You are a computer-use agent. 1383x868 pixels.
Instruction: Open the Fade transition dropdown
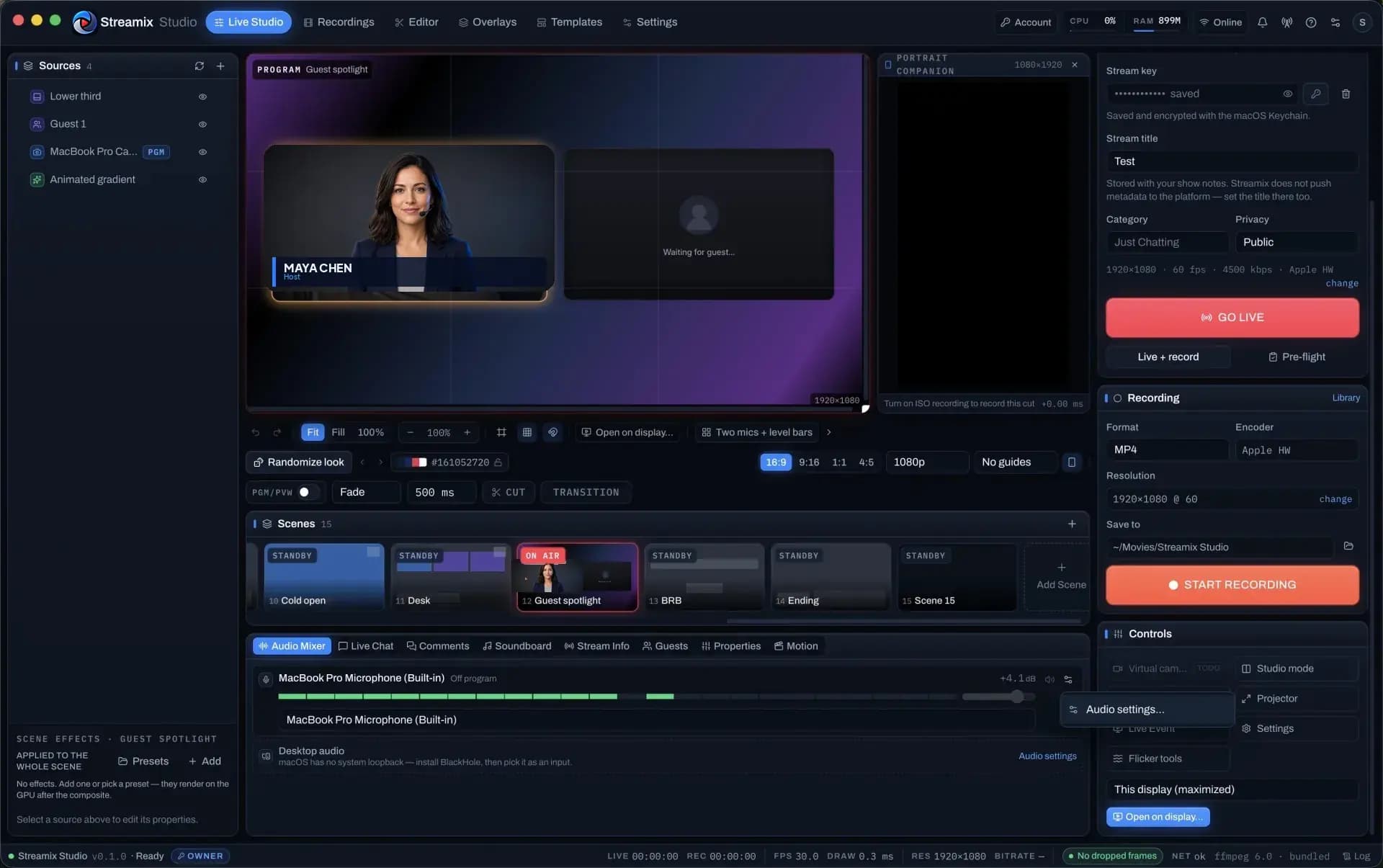[x=366, y=492]
